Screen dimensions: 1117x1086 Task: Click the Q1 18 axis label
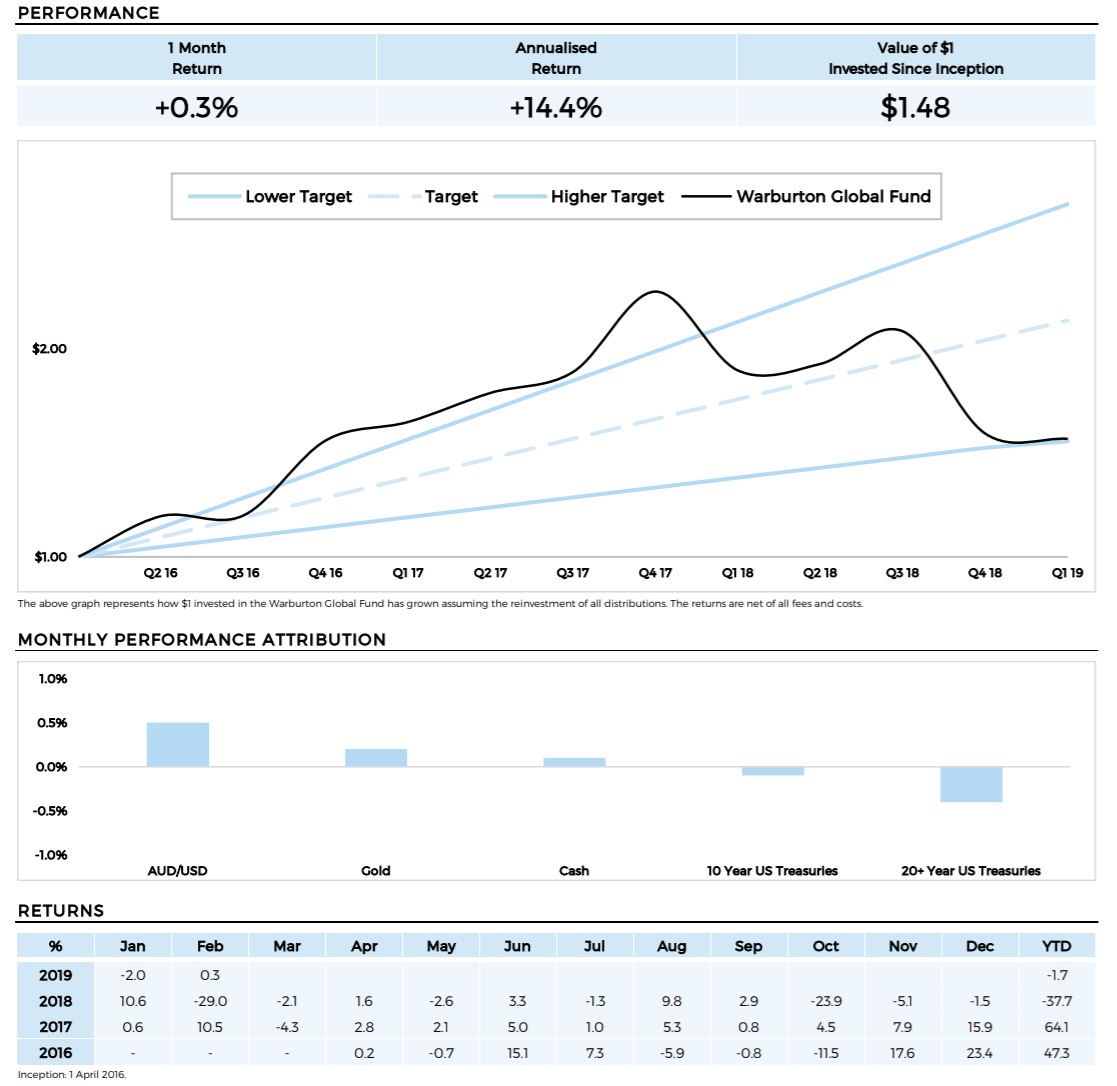tap(737, 573)
